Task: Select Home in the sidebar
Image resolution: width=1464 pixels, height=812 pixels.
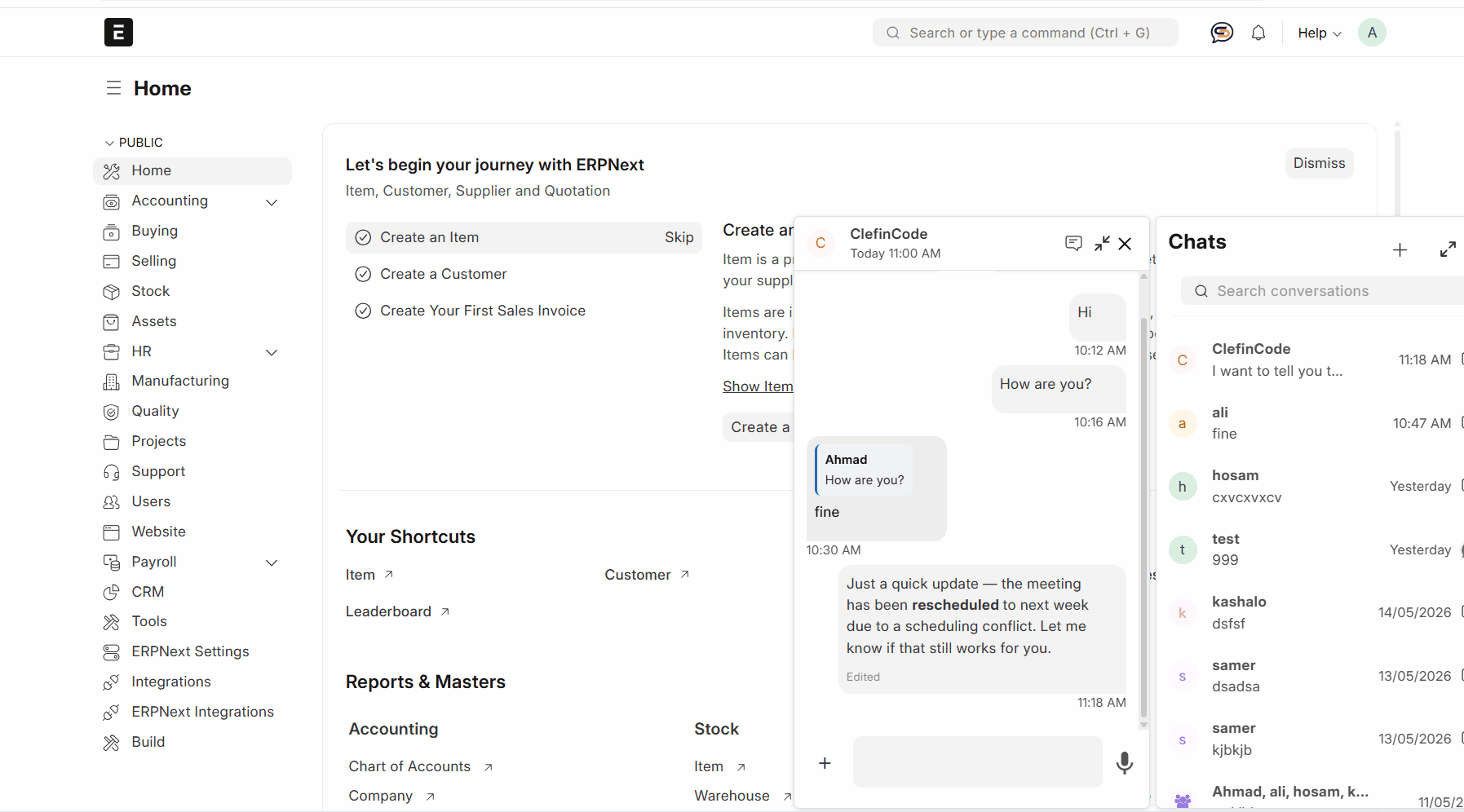Action: click(192, 170)
